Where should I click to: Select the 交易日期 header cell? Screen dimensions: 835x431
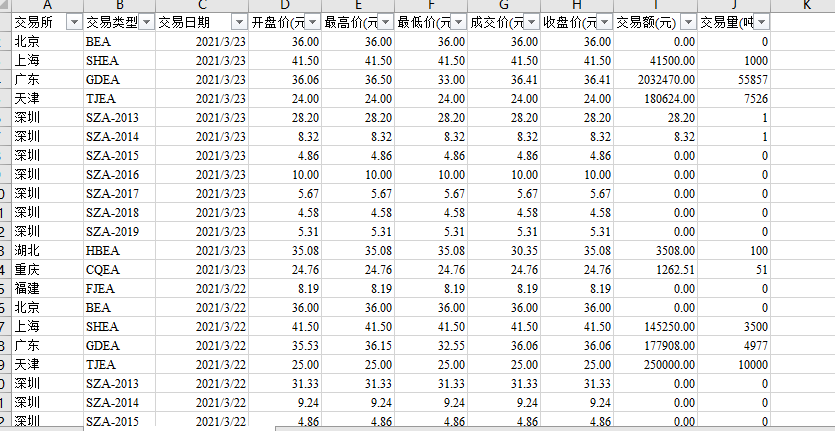202,22
